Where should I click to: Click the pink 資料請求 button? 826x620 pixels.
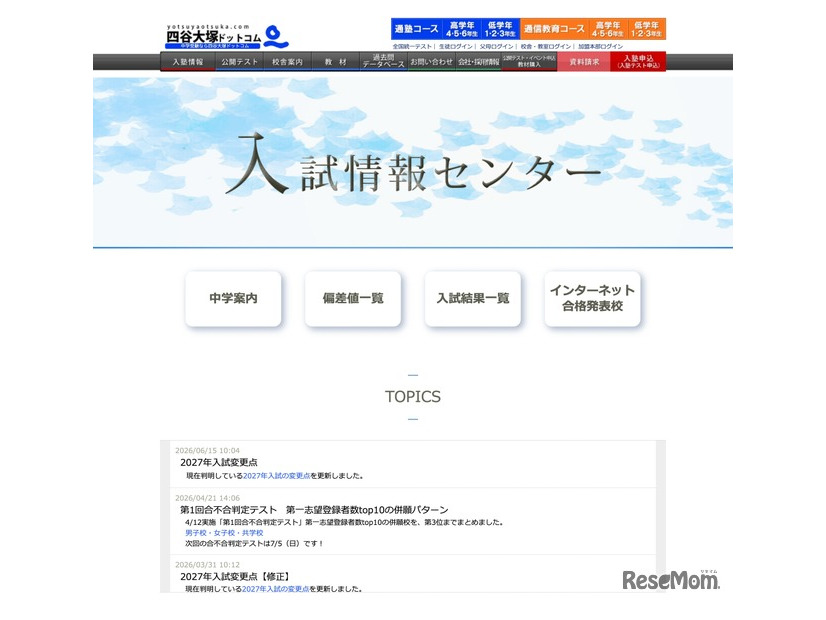(x=584, y=62)
